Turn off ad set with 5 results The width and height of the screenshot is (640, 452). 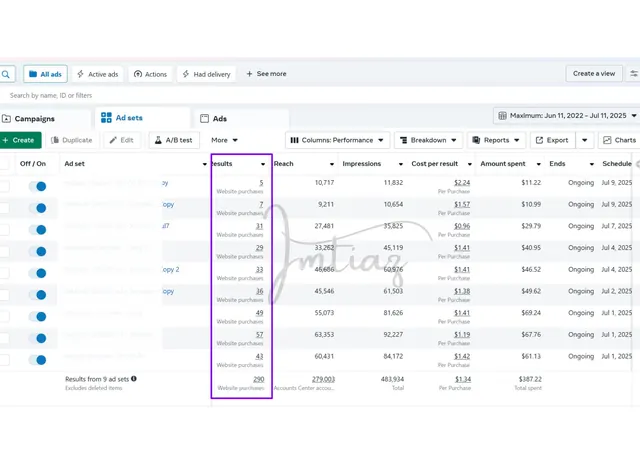[37, 187]
